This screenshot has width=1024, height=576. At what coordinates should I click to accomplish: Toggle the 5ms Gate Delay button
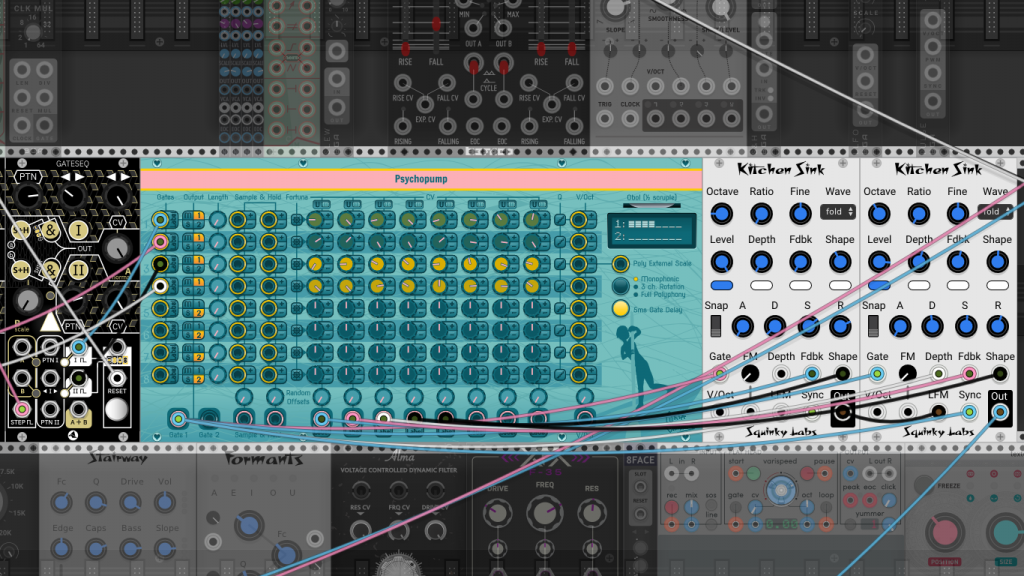click(620, 308)
